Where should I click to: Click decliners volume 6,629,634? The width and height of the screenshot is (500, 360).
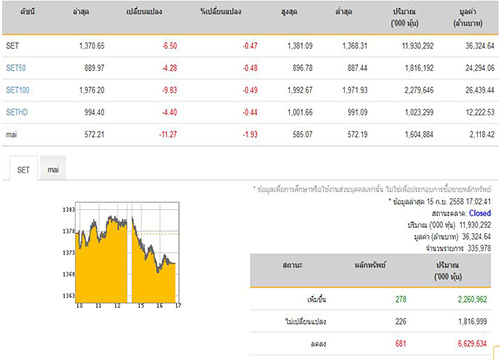472,344
